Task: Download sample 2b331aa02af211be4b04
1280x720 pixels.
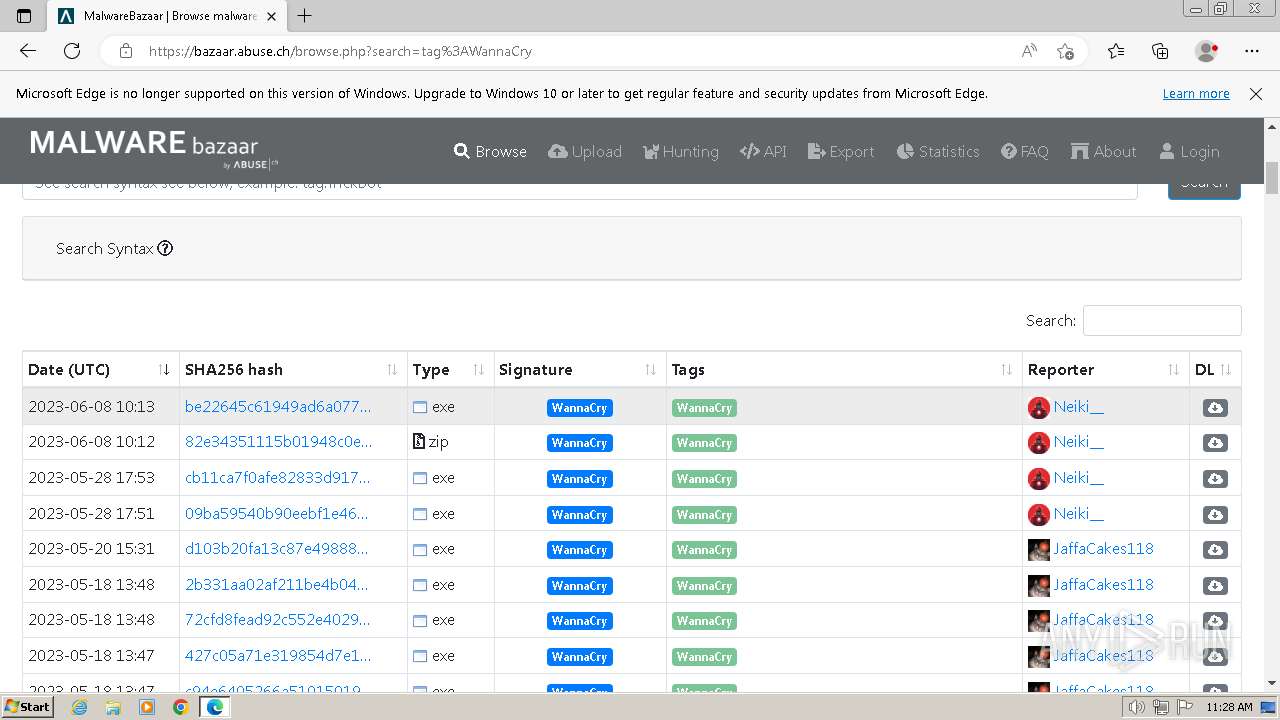Action: click(1215, 586)
